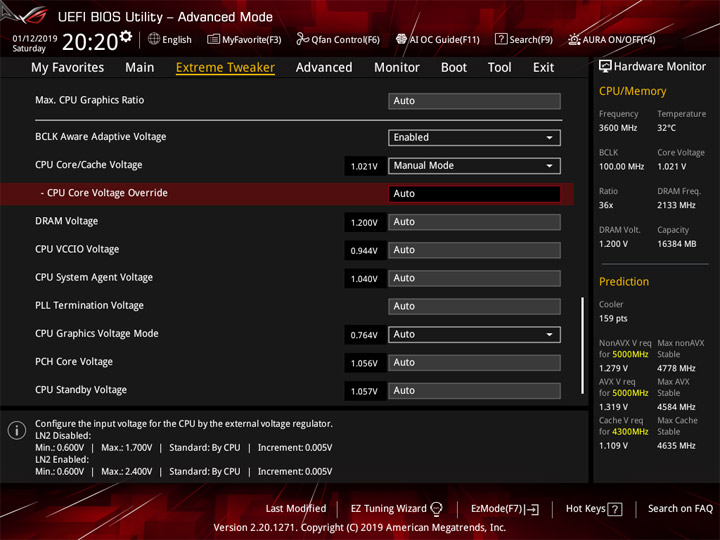This screenshot has height=540, width=720.
Task: Open Qfan Control(F6)
Action: click(x=338, y=39)
